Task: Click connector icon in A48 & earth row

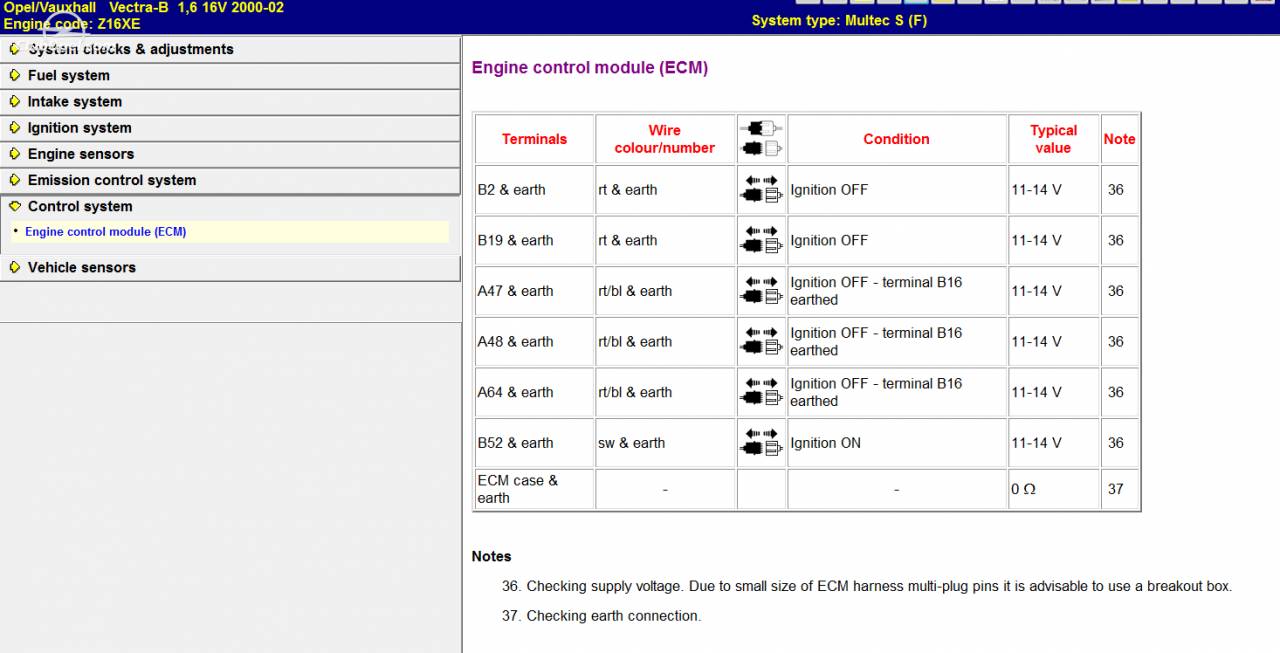Action: click(761, 341)
